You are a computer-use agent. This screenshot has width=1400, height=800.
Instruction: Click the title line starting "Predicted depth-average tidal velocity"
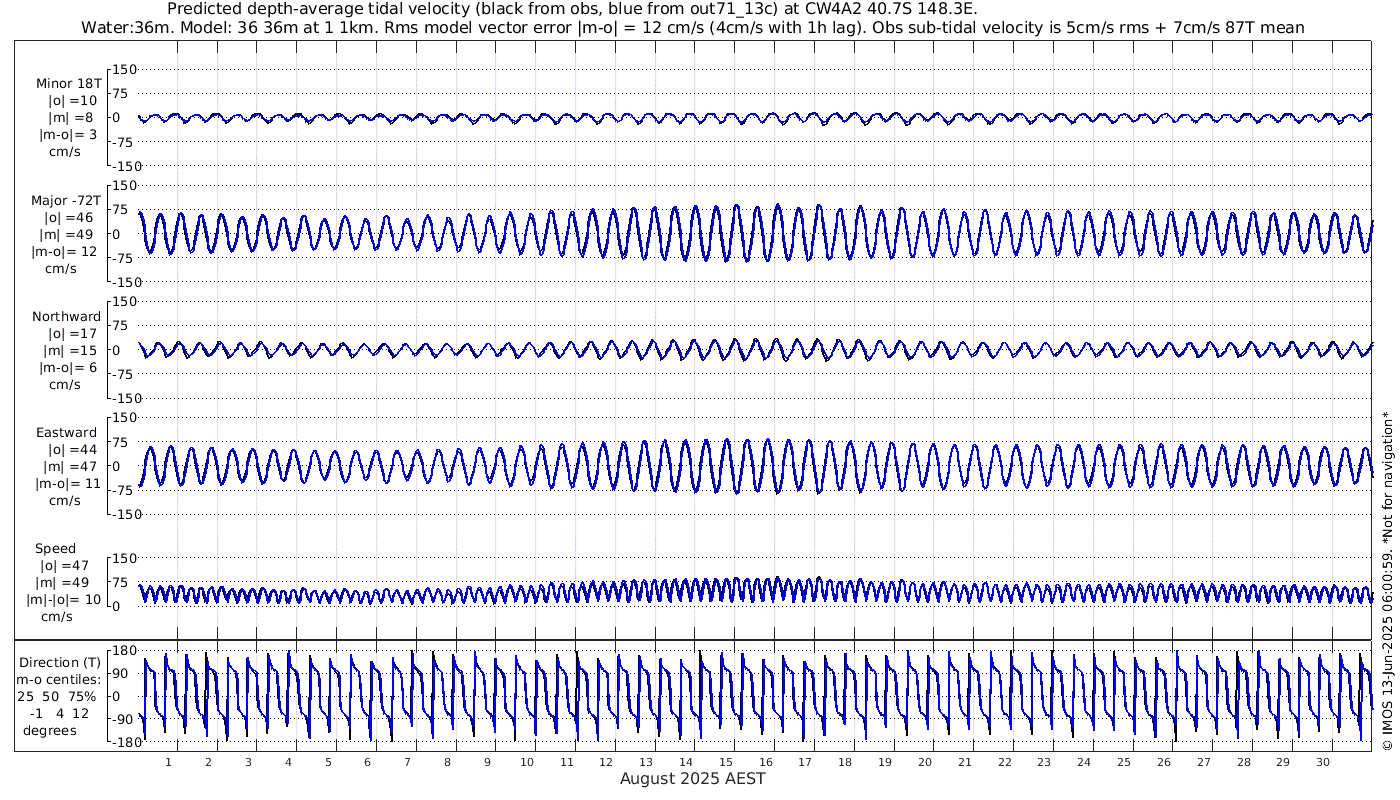(573, 9)
